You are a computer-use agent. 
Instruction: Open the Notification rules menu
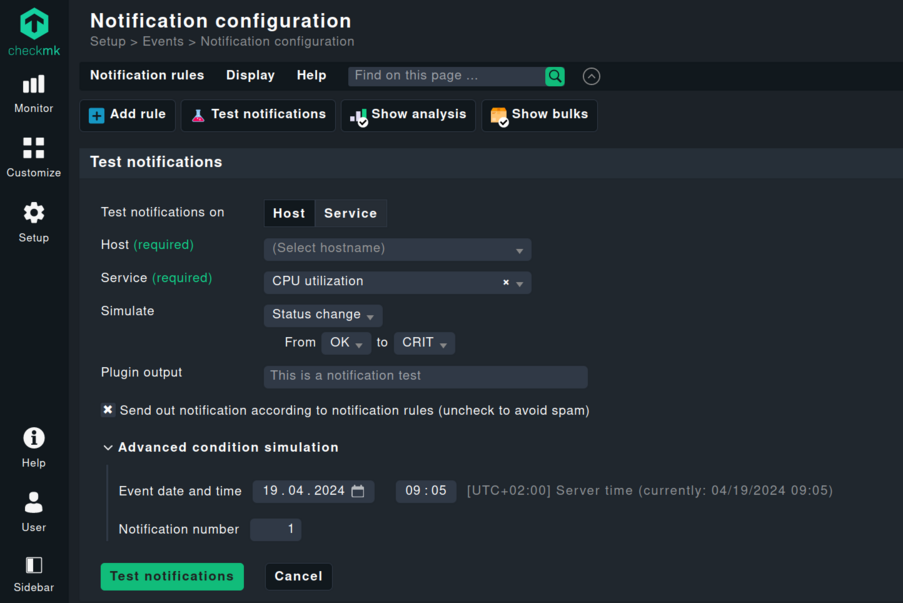coord(147,76)
